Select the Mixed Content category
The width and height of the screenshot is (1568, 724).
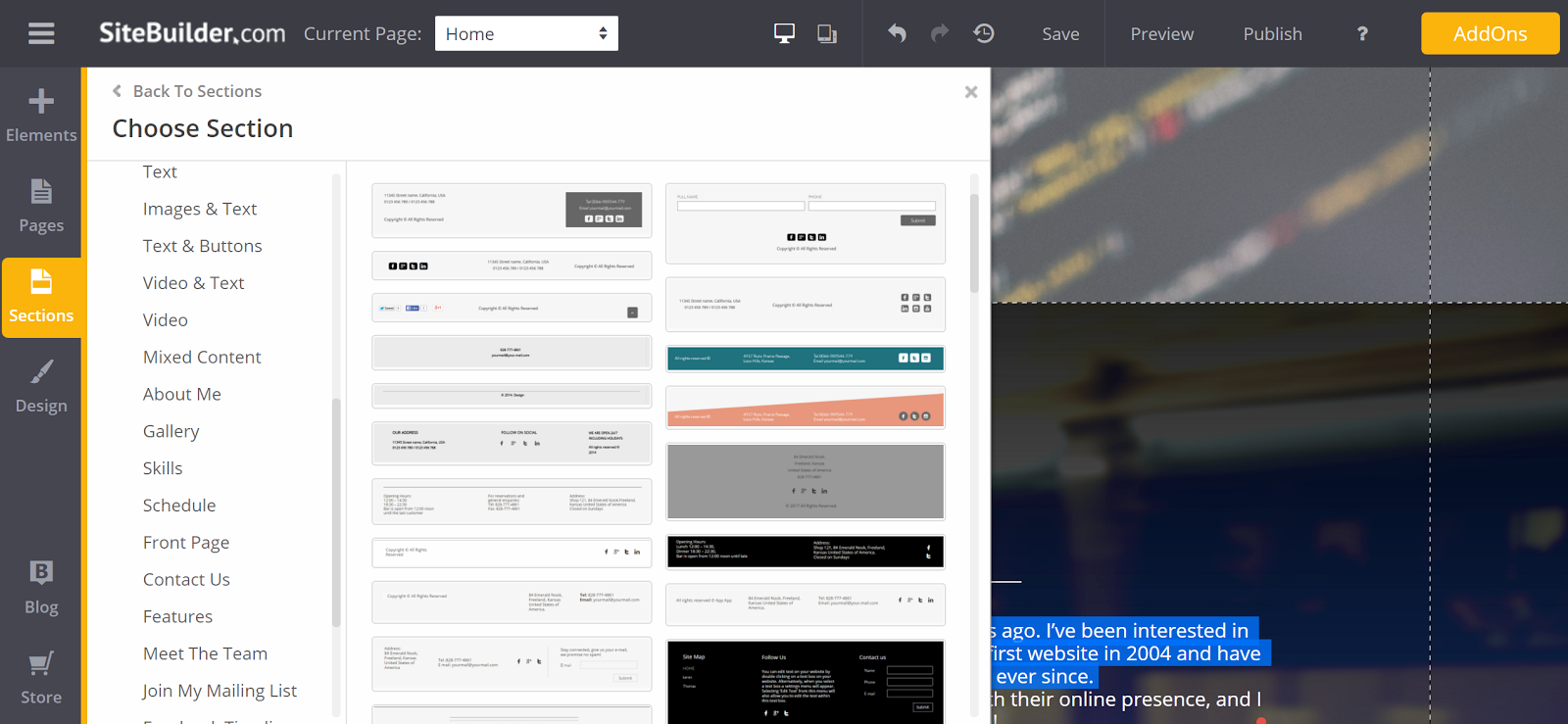[x=202, y=358]
